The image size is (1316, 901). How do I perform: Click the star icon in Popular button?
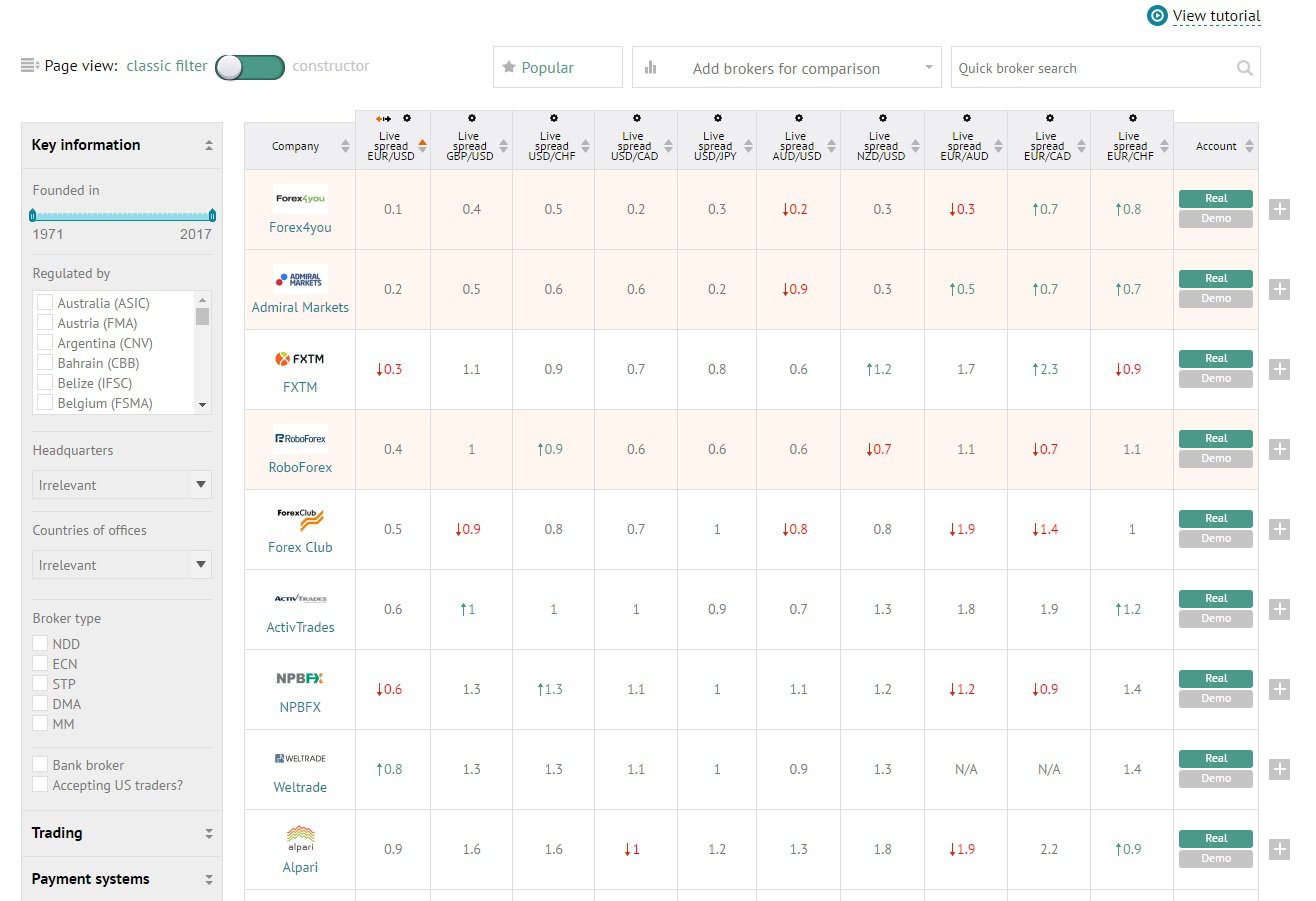click(x=509, y=67)
